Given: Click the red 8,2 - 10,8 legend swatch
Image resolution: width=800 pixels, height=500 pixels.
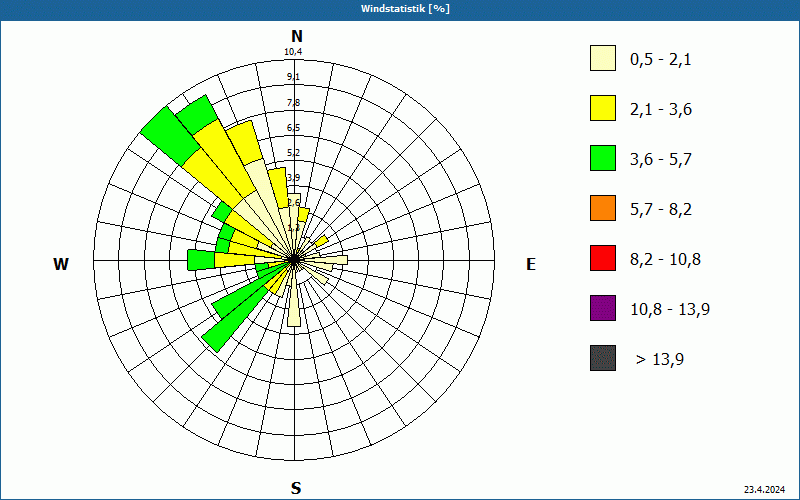Looking at the screenshot, I should pyautogui.click(x=603, y=258).
